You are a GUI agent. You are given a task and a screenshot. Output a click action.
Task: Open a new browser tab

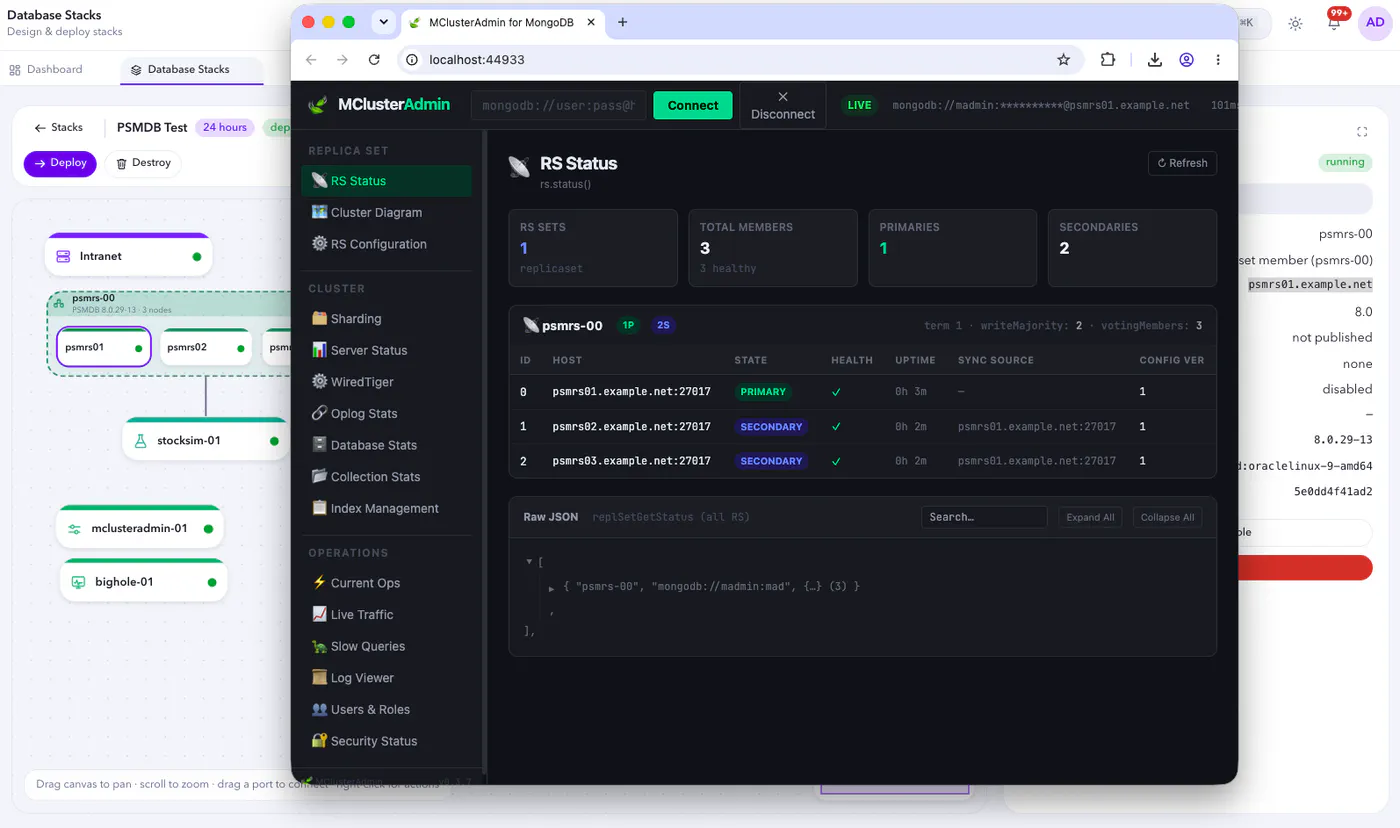[x=623, y=22]
